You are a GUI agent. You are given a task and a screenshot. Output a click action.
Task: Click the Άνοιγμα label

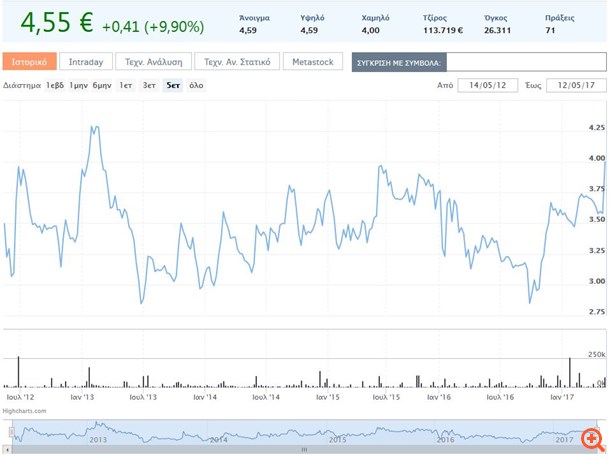tap(254, 18)
